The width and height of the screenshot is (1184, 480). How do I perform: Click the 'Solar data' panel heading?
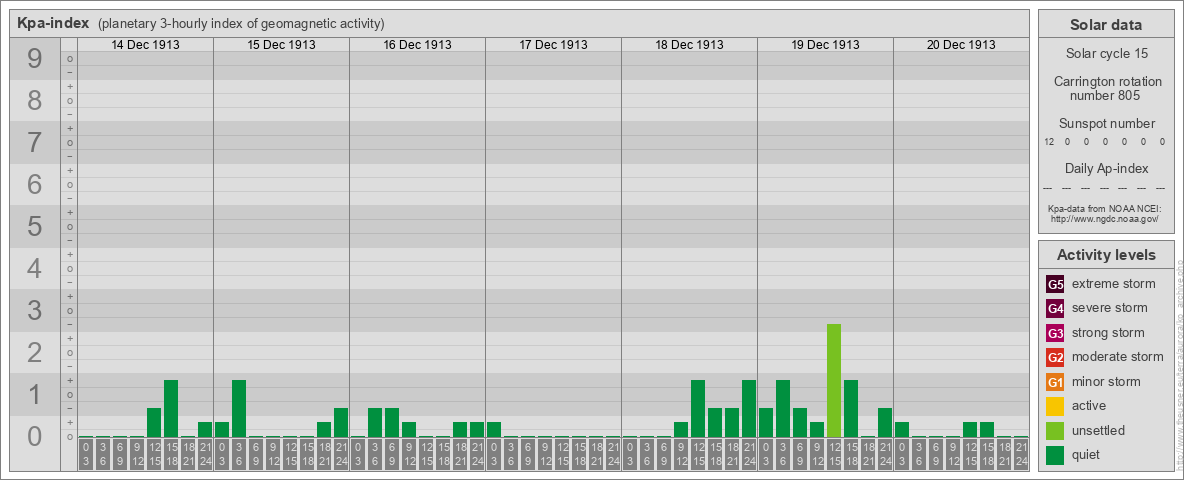point(1106,25)
